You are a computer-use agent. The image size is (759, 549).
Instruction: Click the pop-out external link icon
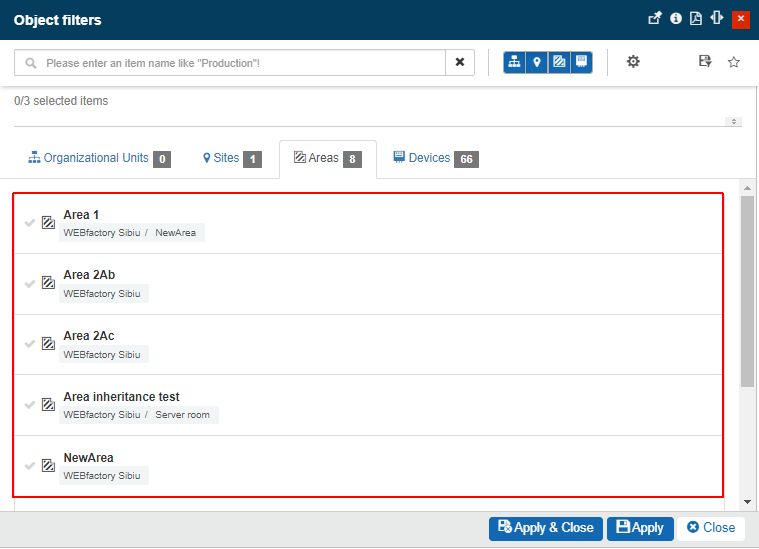tap(655, 18)
